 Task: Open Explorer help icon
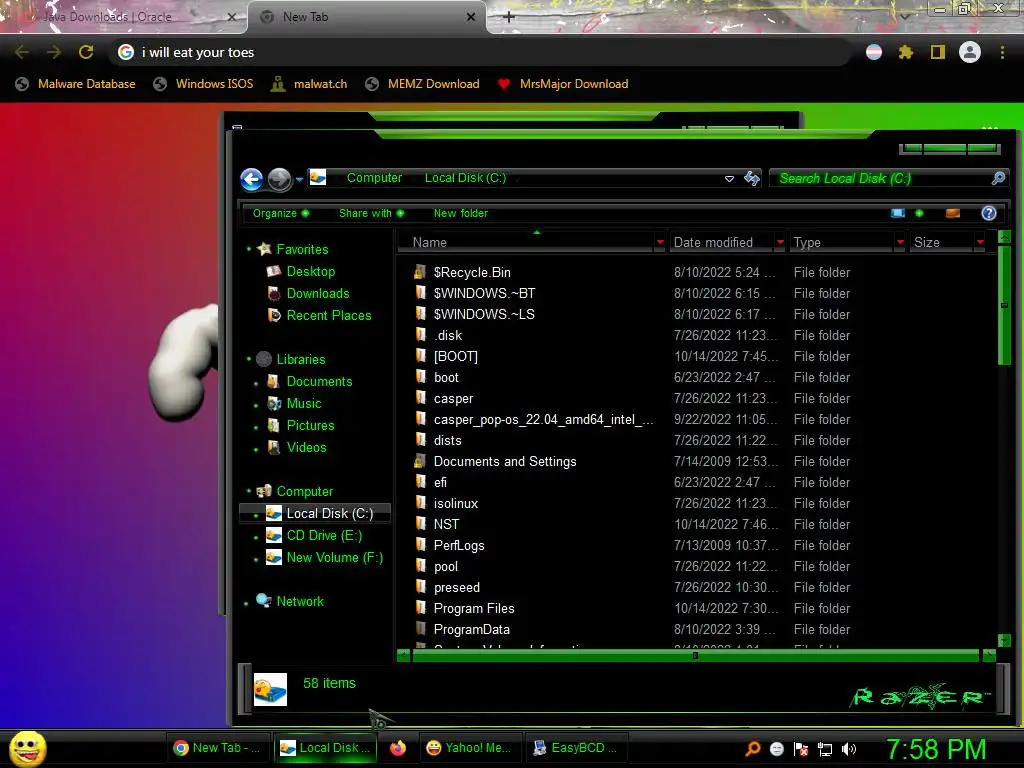click(989, 213)
